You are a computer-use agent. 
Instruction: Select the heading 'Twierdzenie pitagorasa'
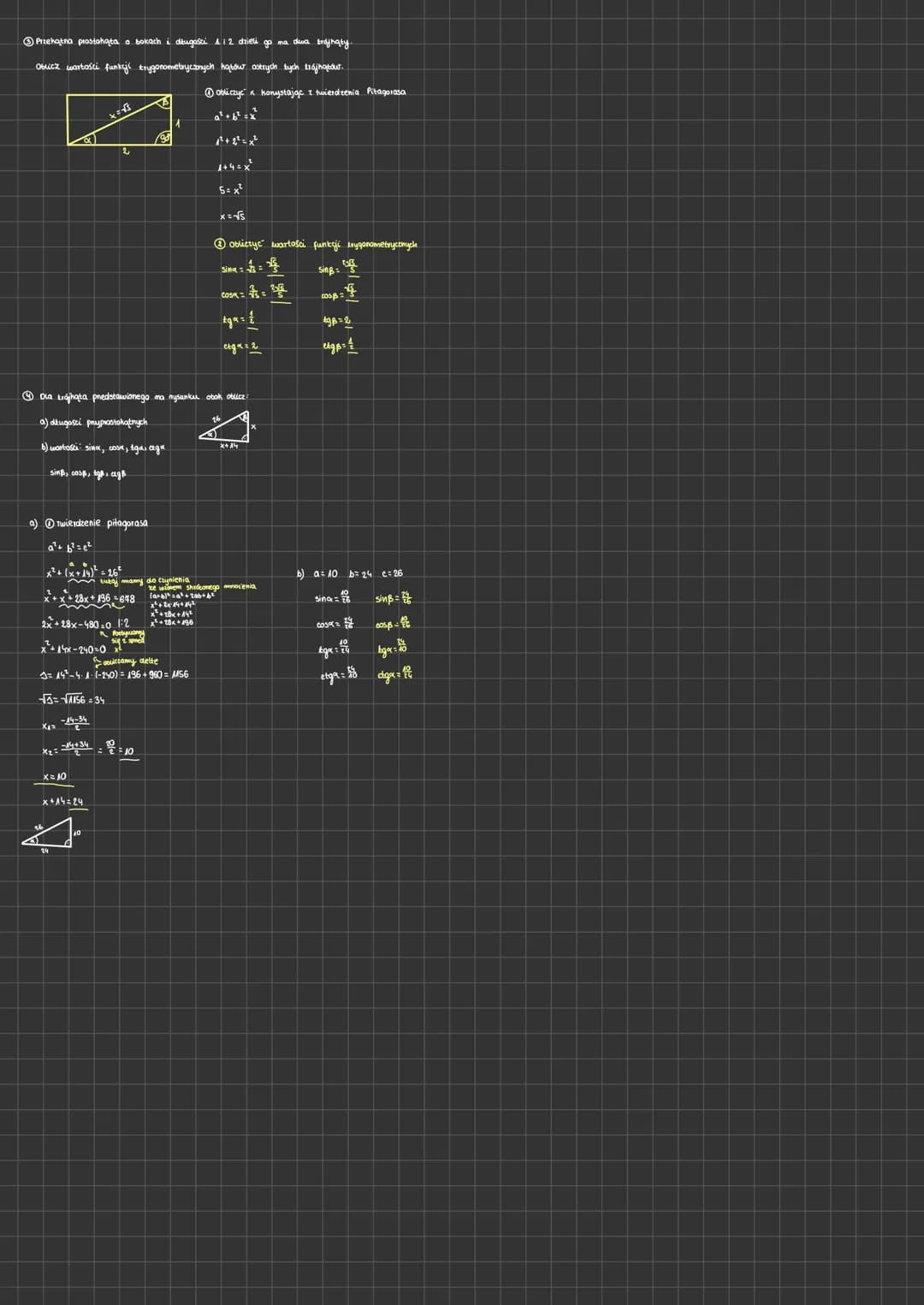point(97,523)
